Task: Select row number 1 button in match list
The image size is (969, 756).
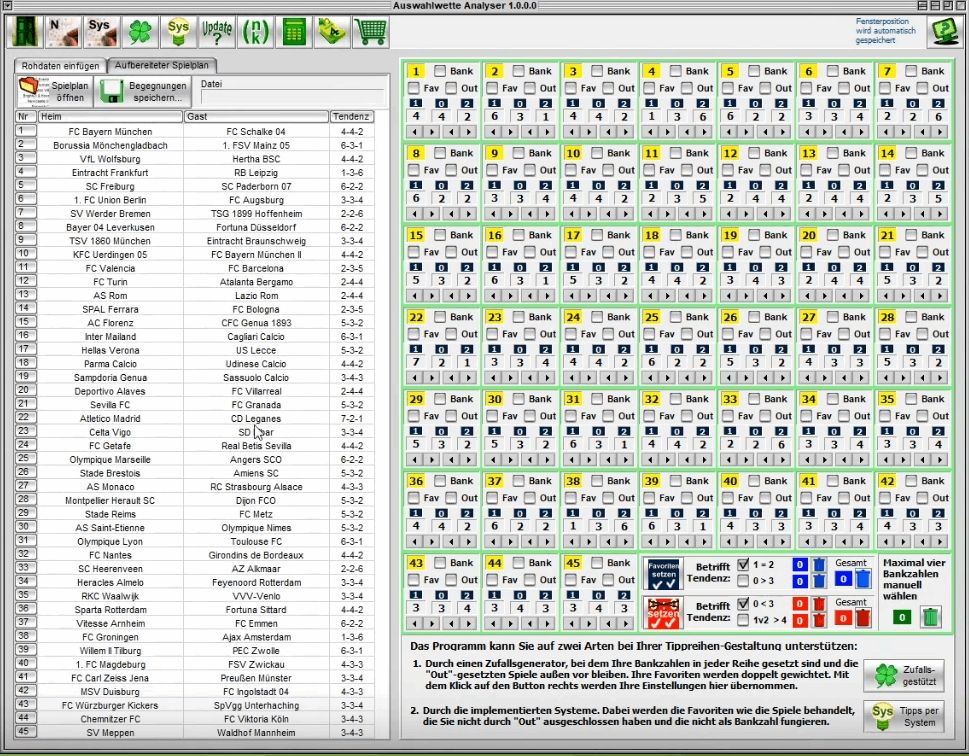Action: coord(25,131)
